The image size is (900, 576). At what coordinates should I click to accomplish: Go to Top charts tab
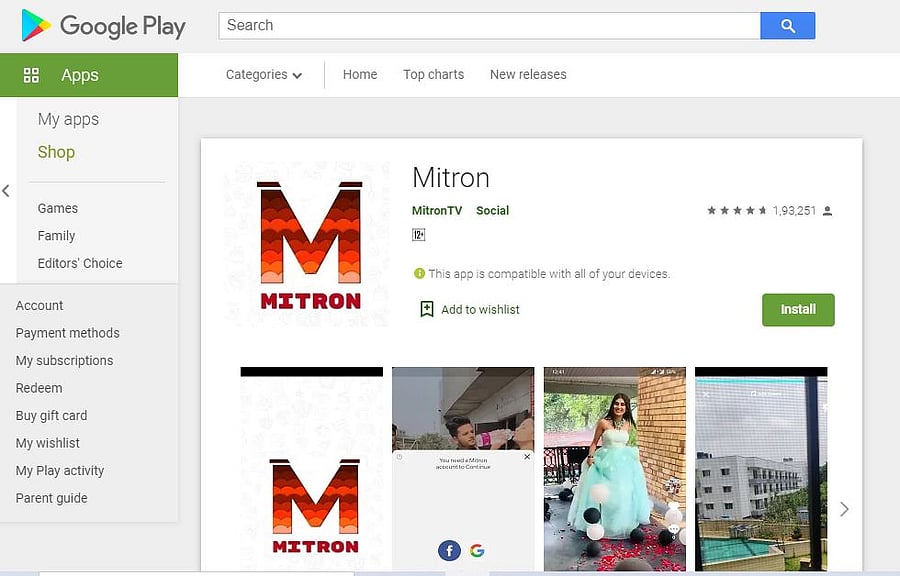(433, 75)
